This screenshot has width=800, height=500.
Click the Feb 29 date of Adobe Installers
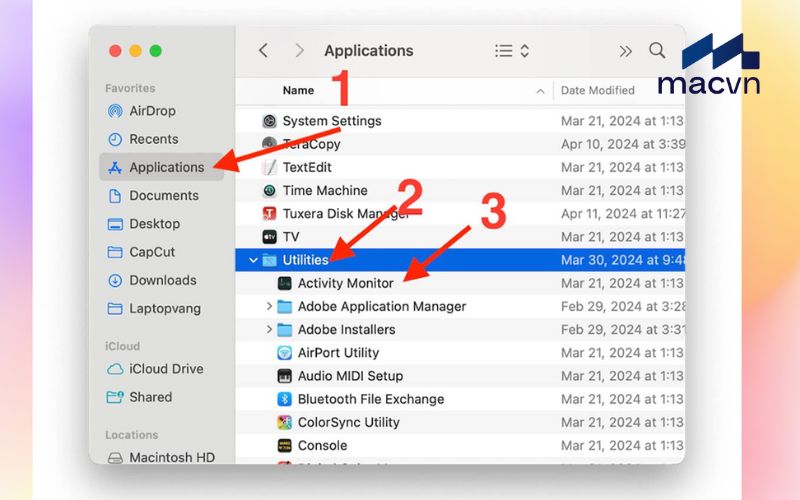[x=622, y=330]
